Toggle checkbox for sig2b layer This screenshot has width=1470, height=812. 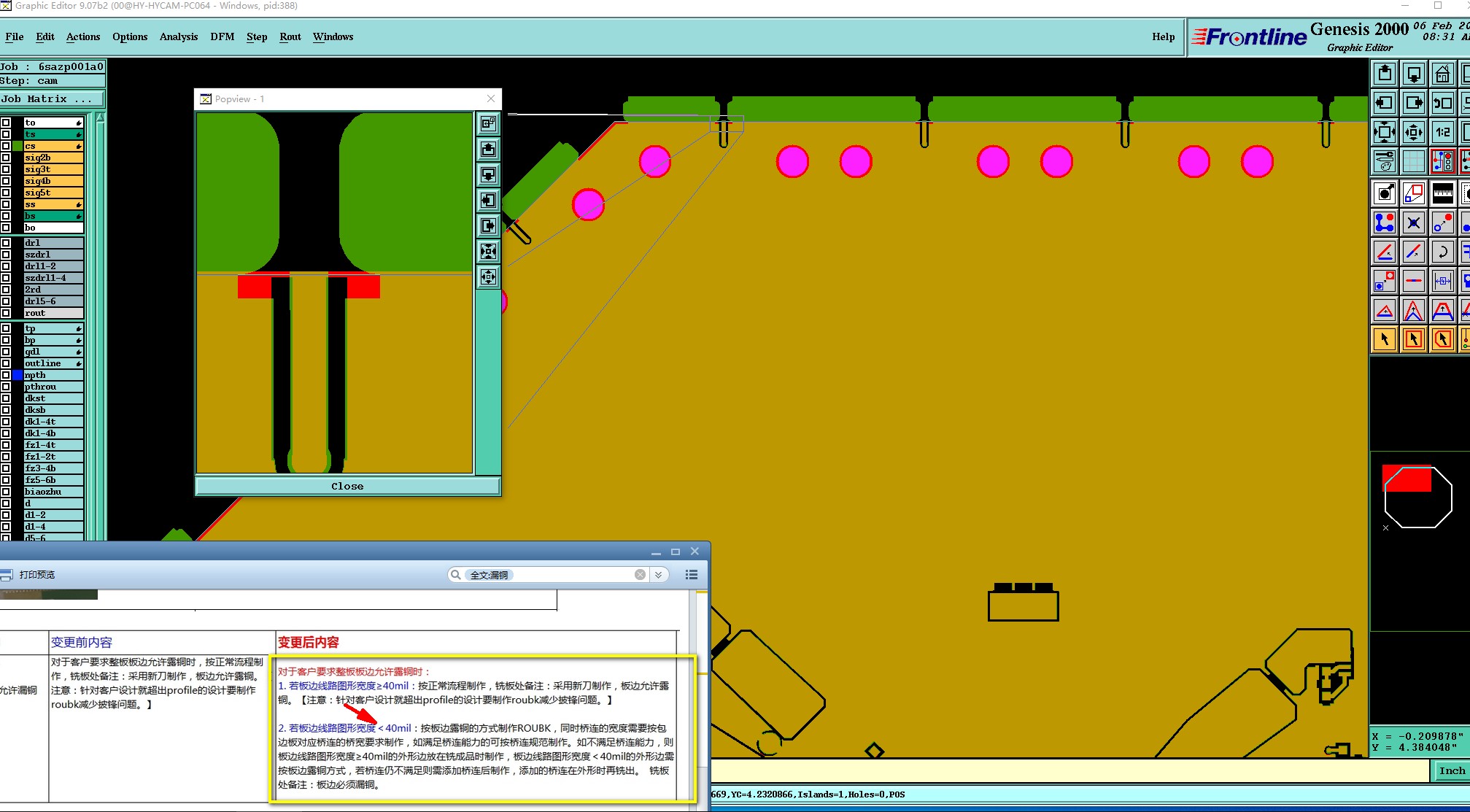(x=6, y=158)
